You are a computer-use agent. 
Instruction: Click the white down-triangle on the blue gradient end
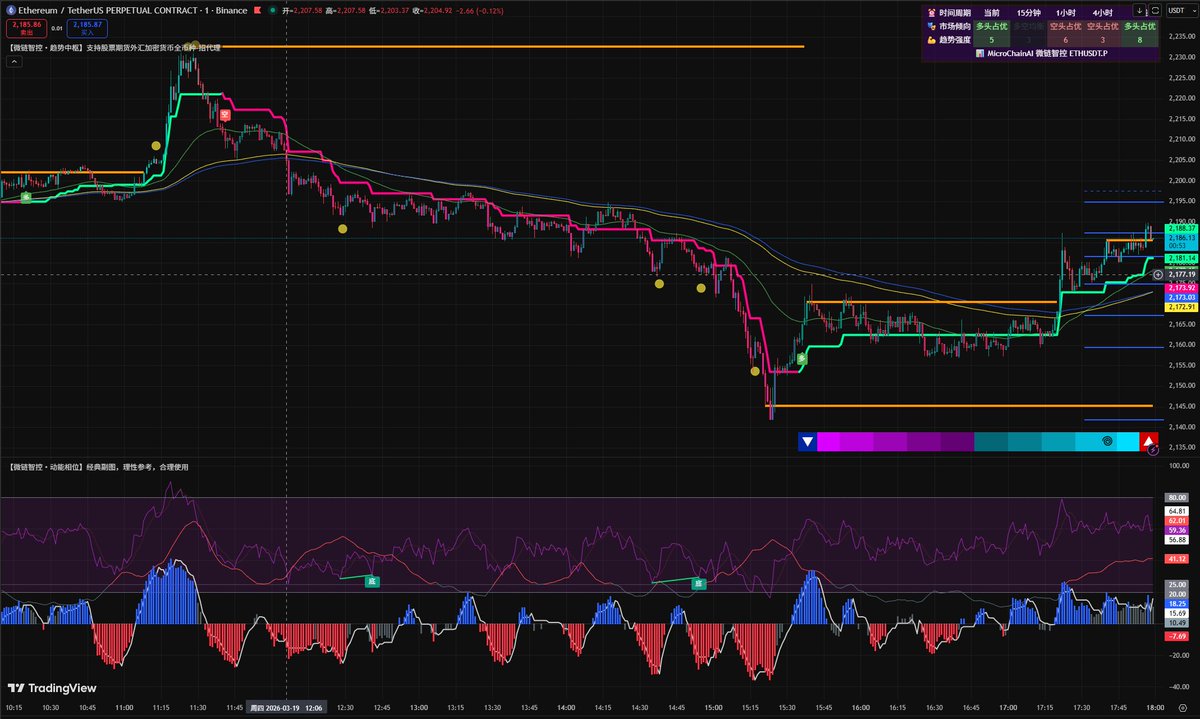(807, 441)
